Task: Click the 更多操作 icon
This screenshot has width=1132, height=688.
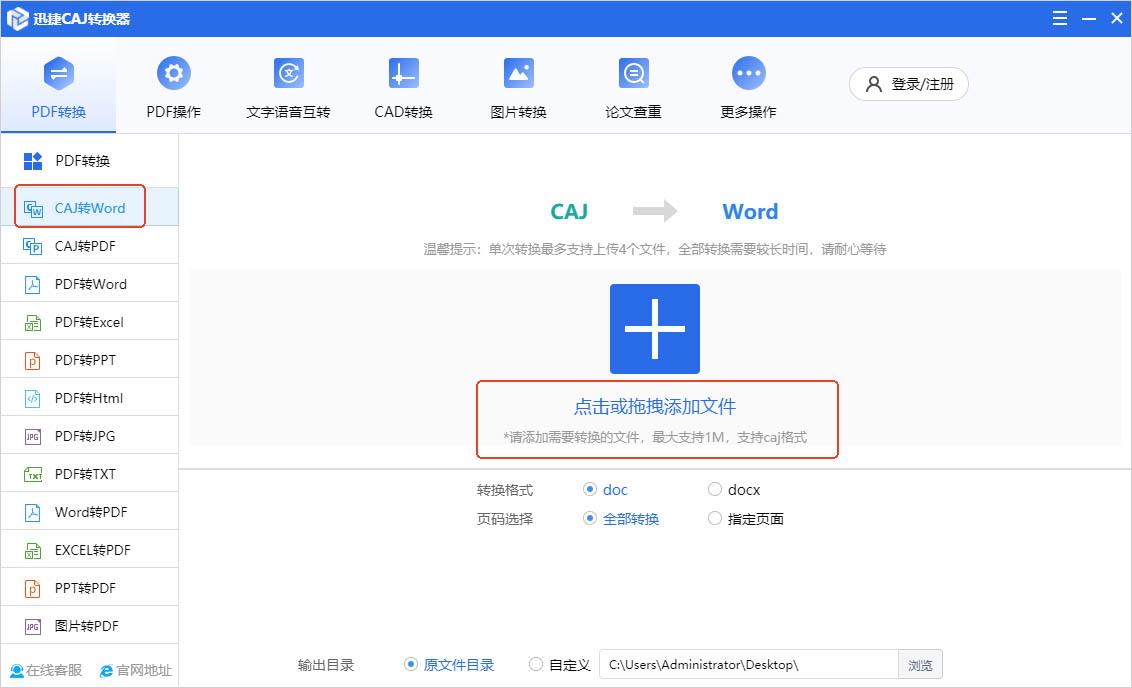Action: pos(747,85)
